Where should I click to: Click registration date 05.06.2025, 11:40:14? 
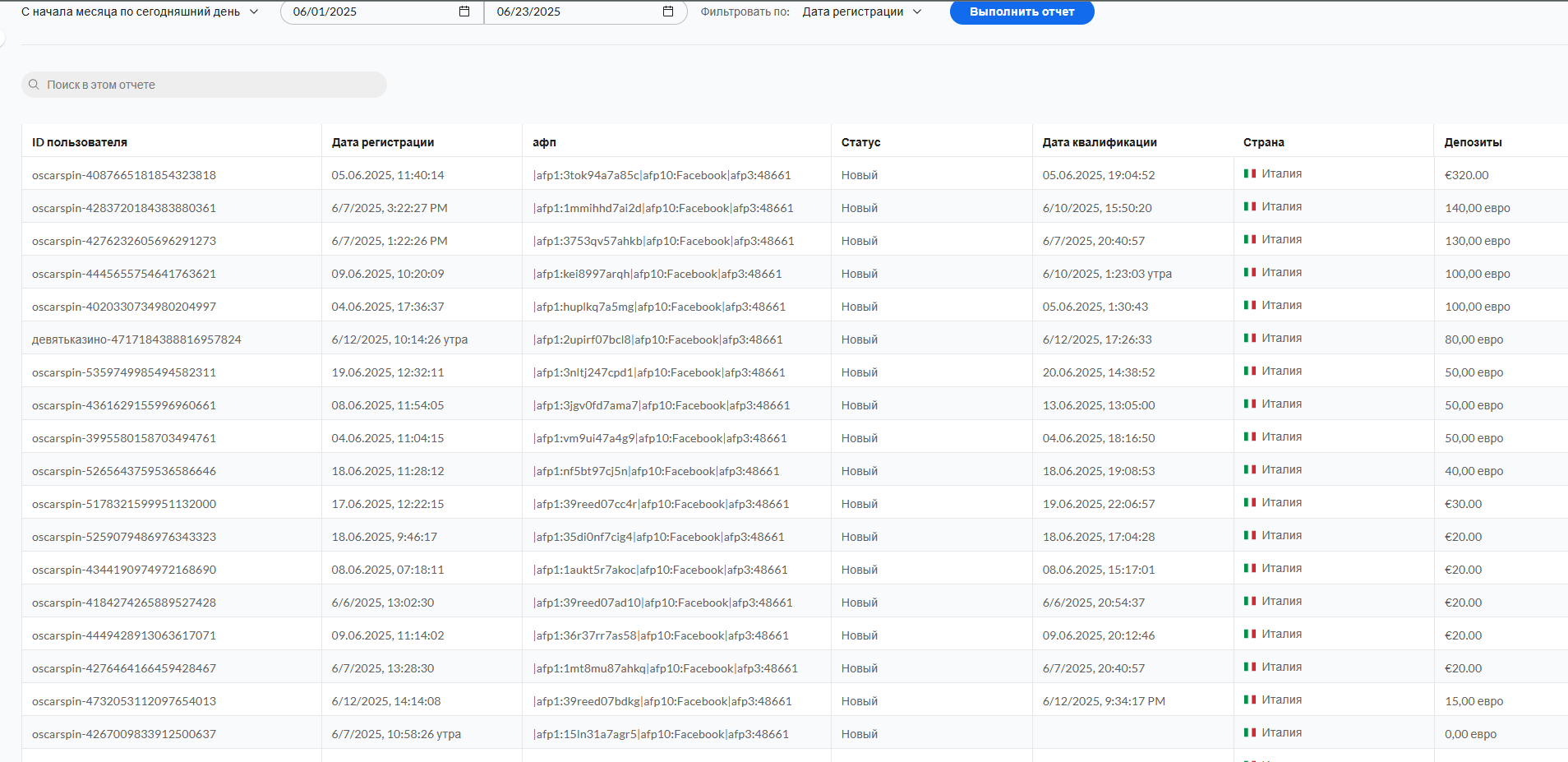click(388, 175)
